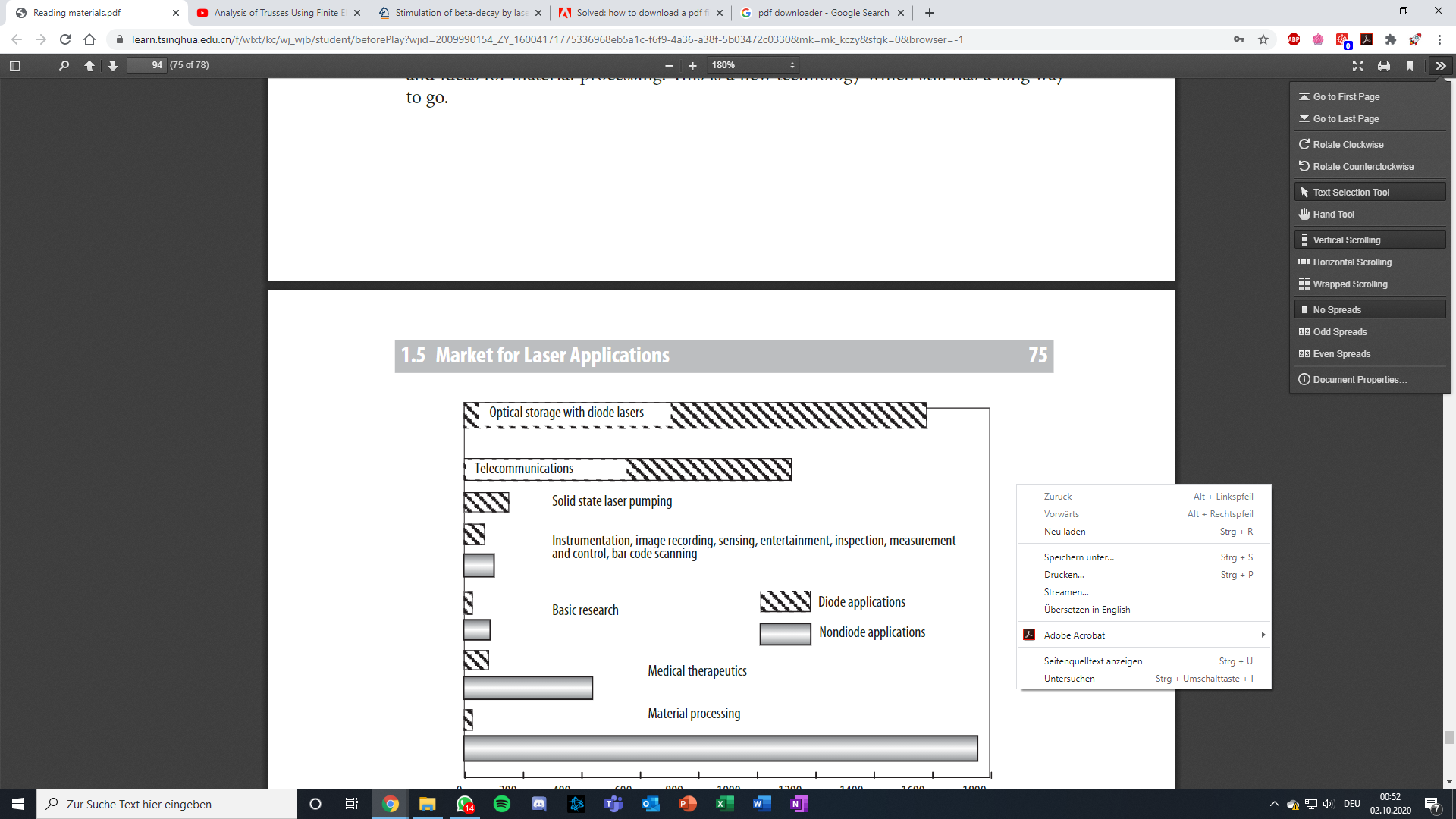Click the Bookmark icon in toolbar
Screen dimensions: 1456x819
(x=1410, y=65)
